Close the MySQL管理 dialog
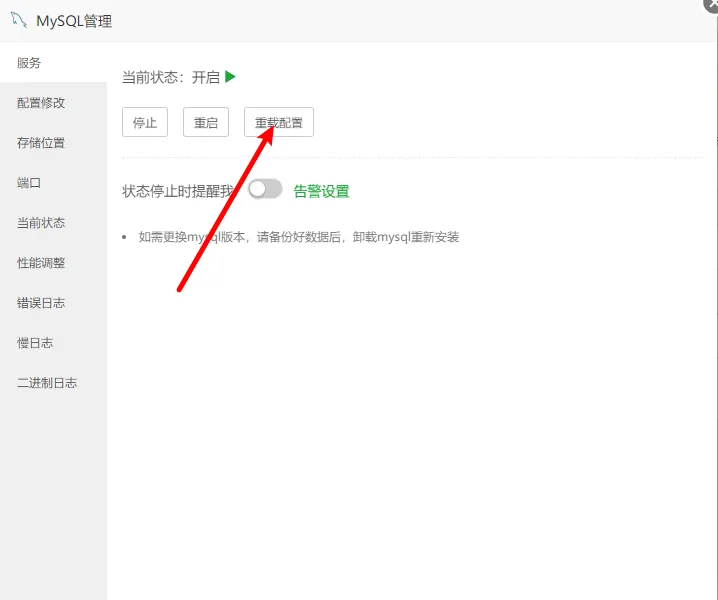Image resolution: width=718 pixels, height=600 pixels. [x=711, y=4]
